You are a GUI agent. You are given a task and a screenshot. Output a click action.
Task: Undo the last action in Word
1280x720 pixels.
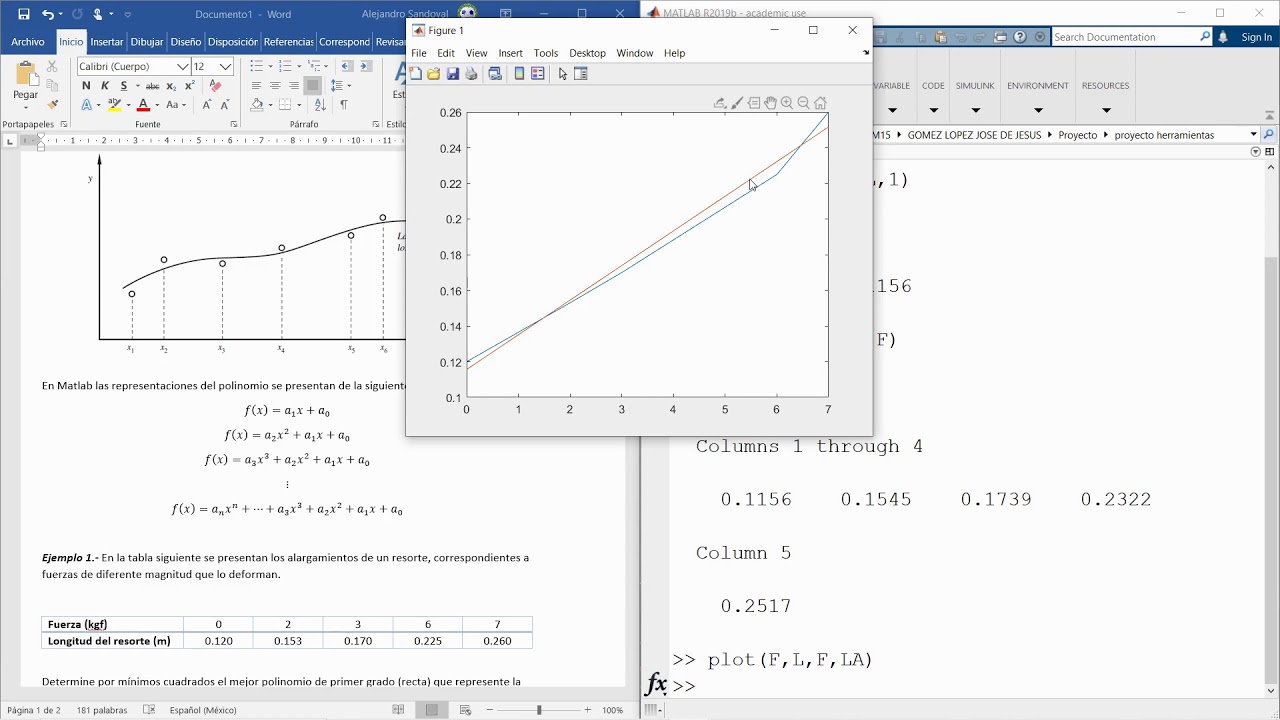pos(48,14)
